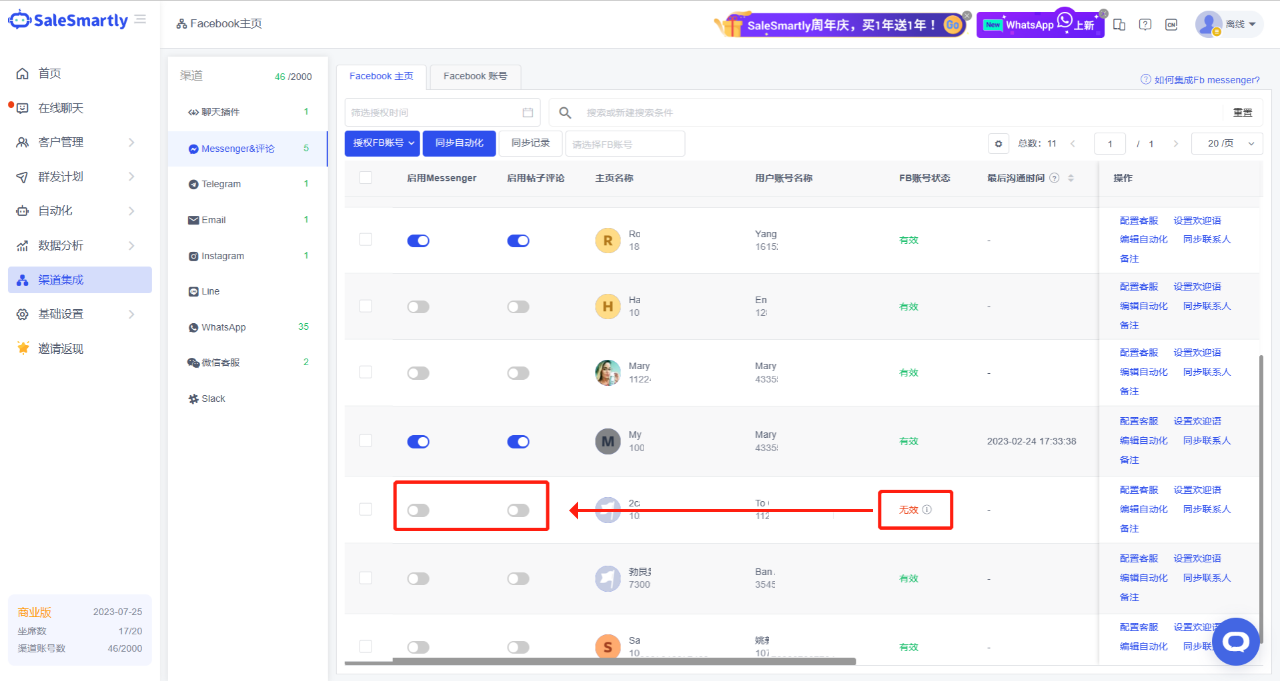The height and width of the screenshot is (681, 1280).
Task: Open the 如何集成Fb messenger? help link
Action: (1200, 80)
